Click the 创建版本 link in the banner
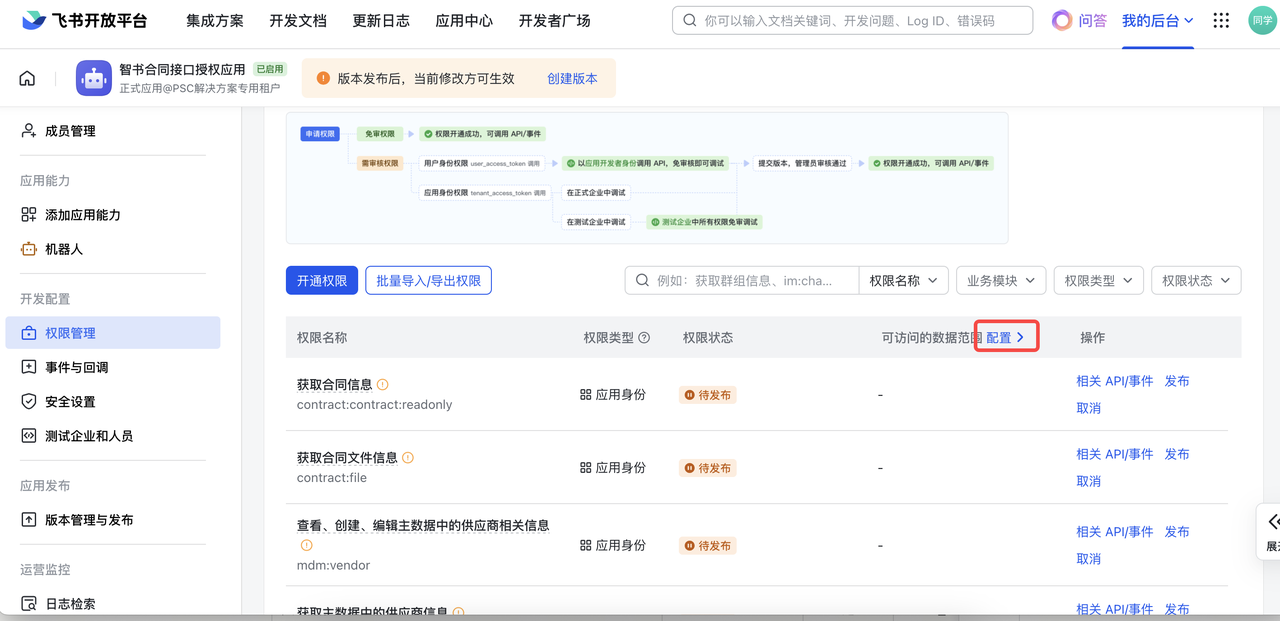 (572, 78)
